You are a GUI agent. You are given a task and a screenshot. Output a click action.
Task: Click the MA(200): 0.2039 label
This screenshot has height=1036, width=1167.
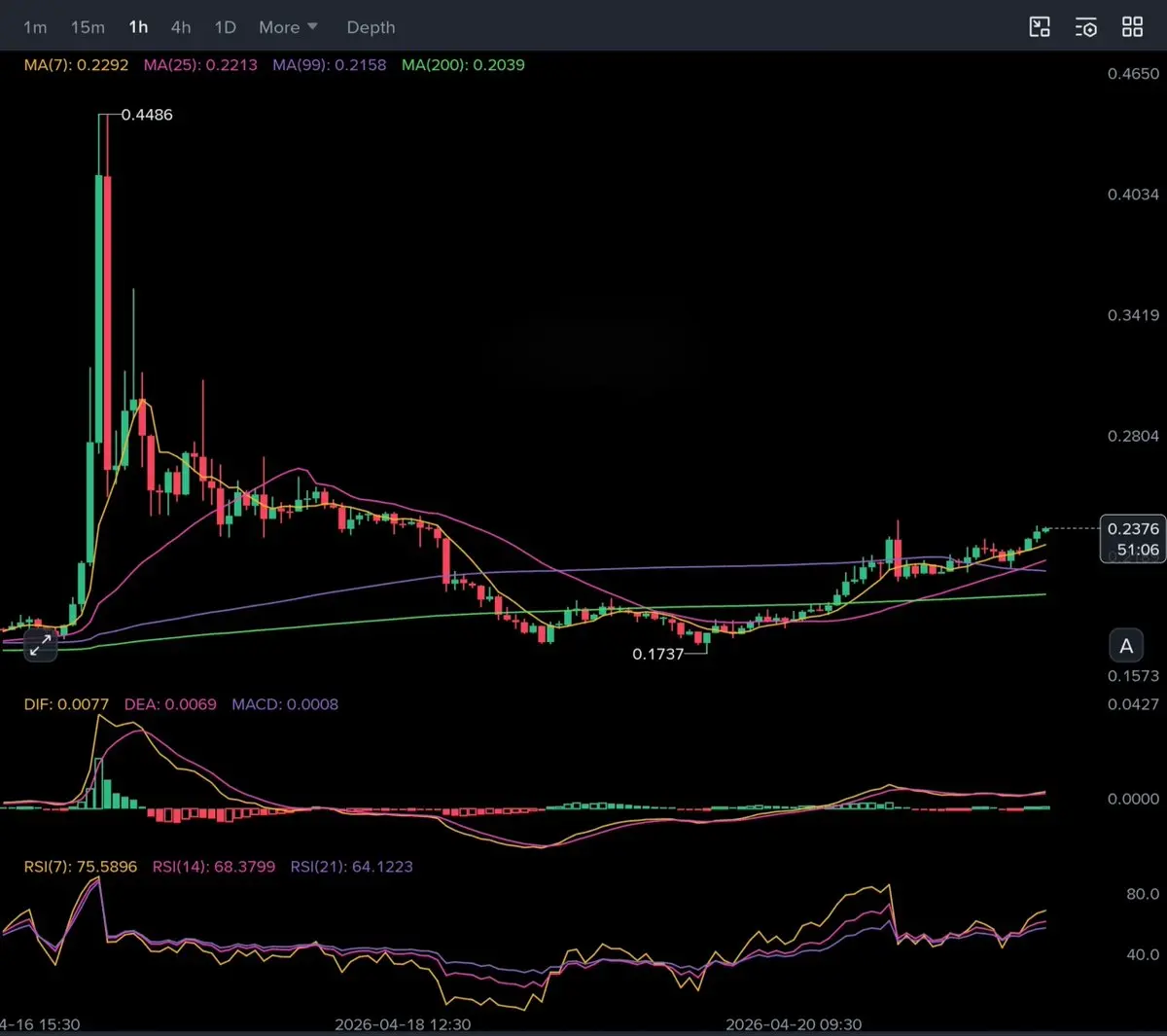point(463,65)
